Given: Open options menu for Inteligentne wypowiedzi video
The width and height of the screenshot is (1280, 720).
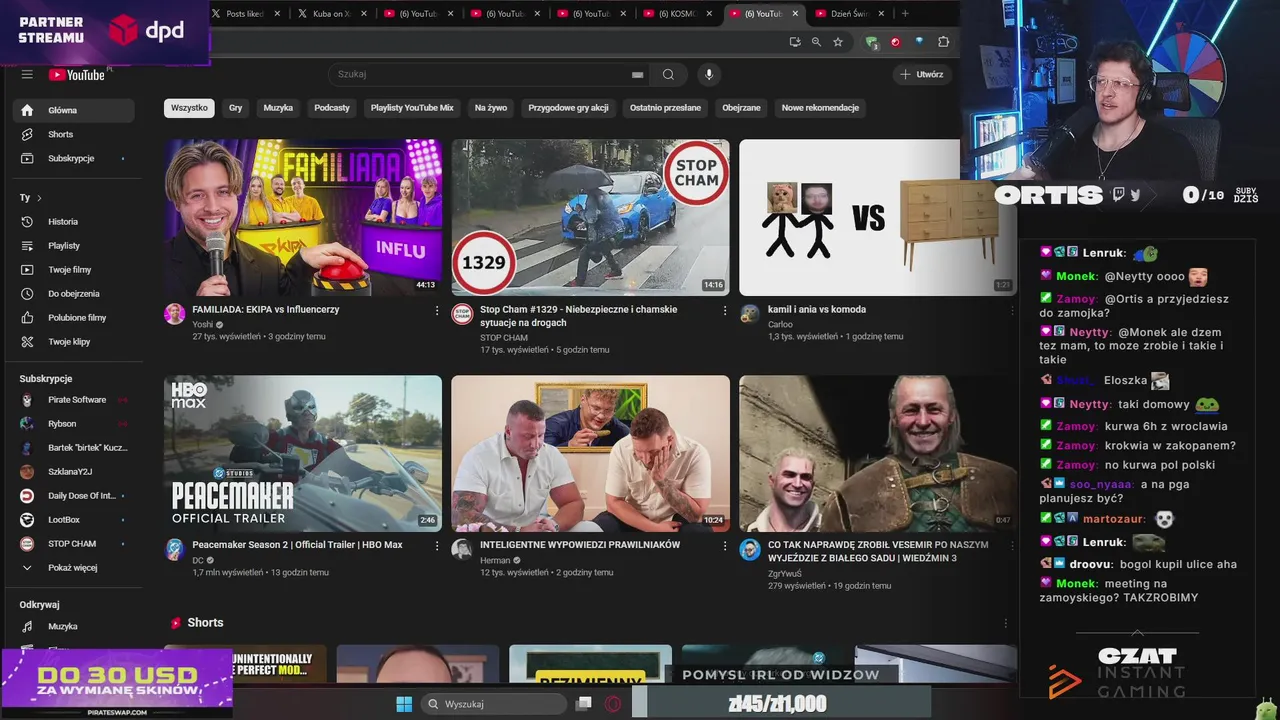Looking at the screenshot, I should coord(725,546).
